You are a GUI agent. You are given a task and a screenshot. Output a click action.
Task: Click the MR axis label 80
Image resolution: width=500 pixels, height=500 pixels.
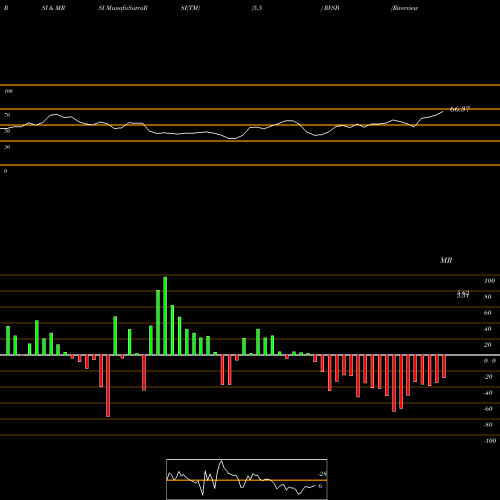488,297
